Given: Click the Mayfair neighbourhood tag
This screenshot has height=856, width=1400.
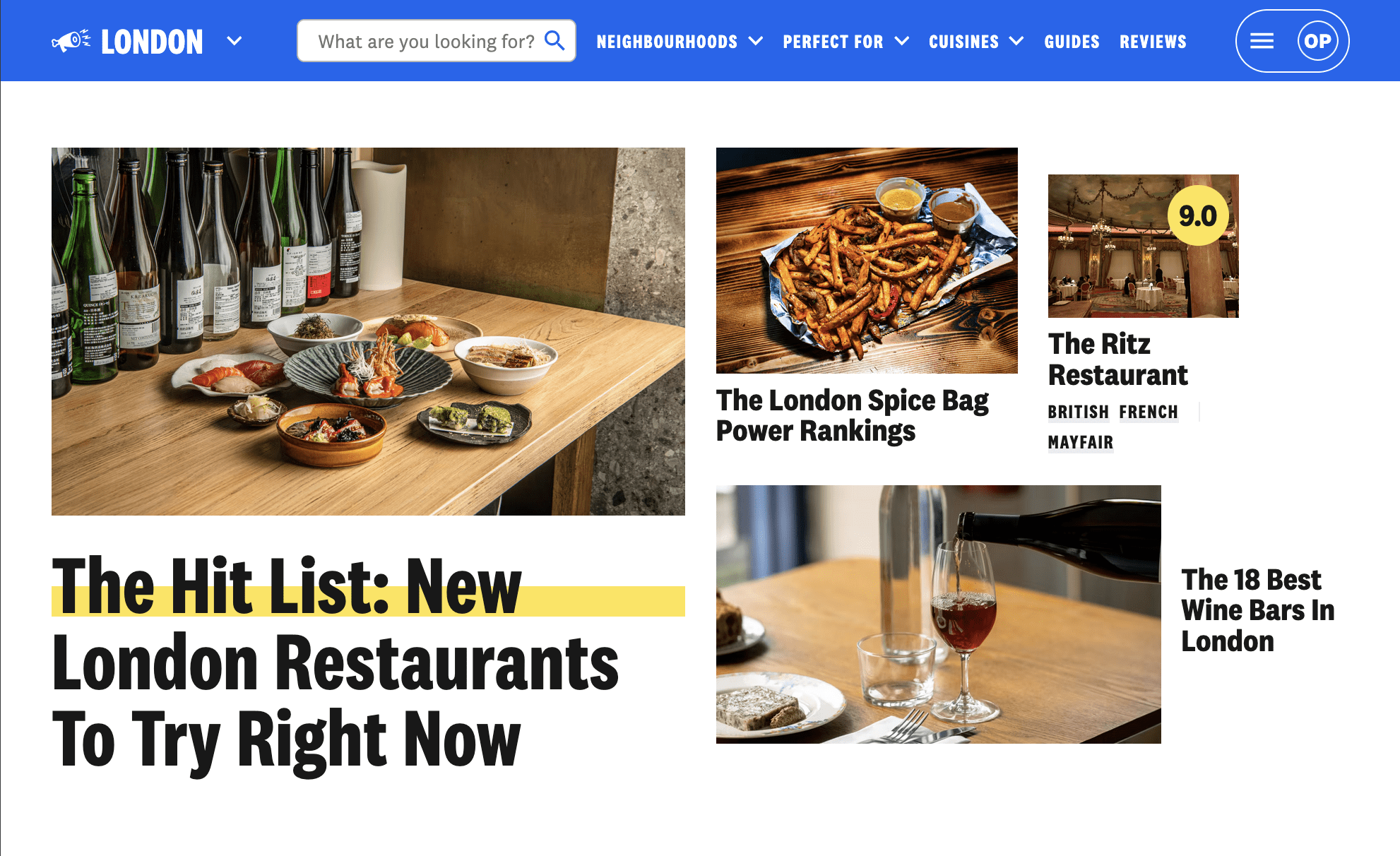Looking at the screenshot, I should coord(1081,442).
